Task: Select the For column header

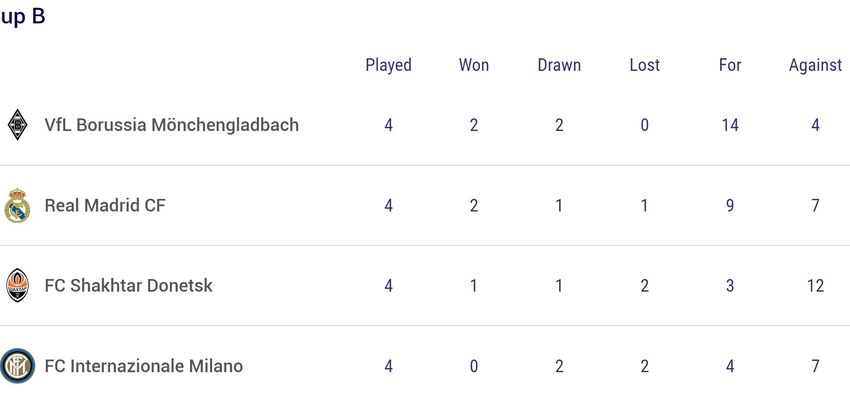Action: point(730,65)
